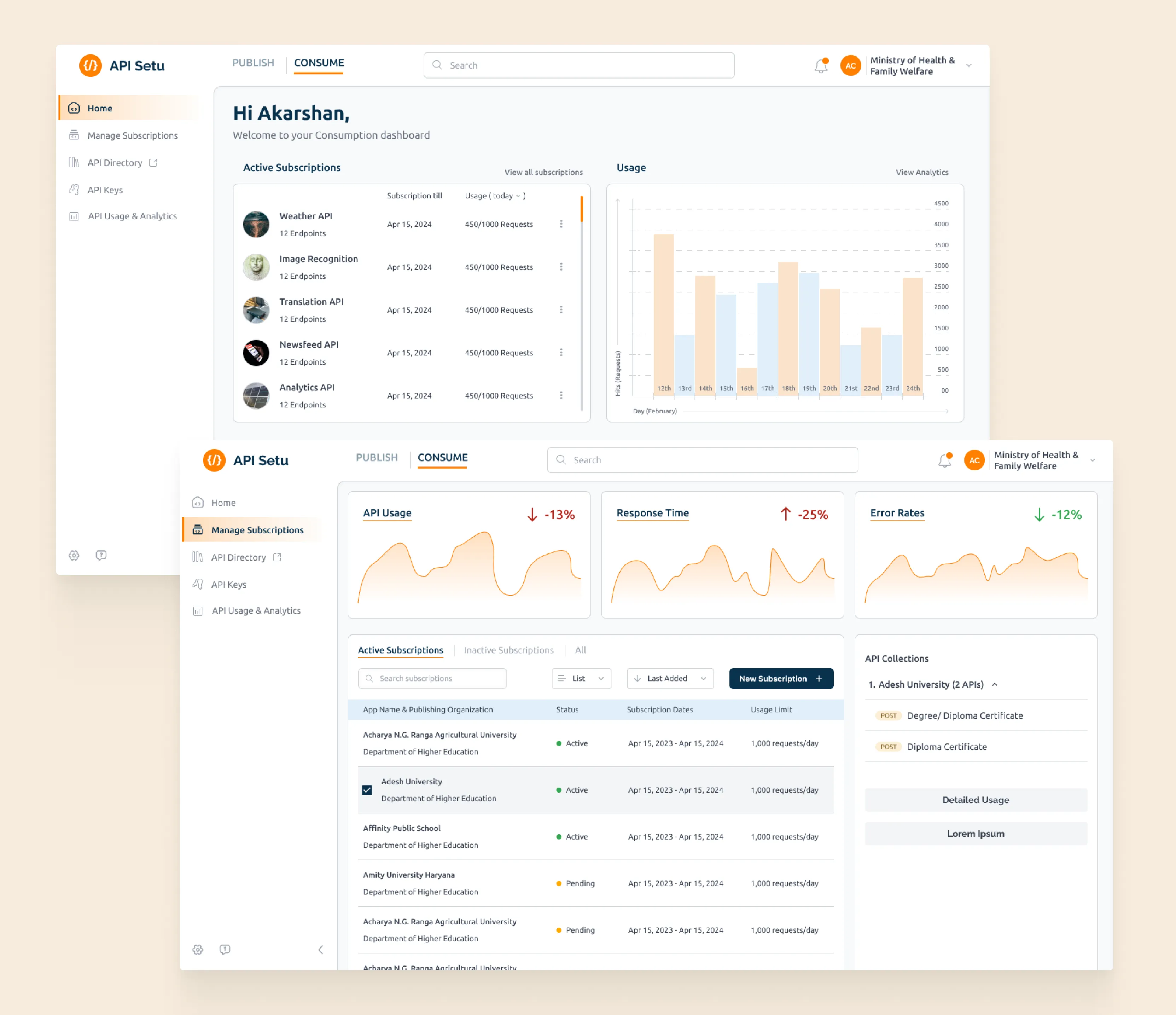The height and width of the screenshot is (1015, 1176).
Task: Collapse Adesh University API collection
Action: click(994, 685)
